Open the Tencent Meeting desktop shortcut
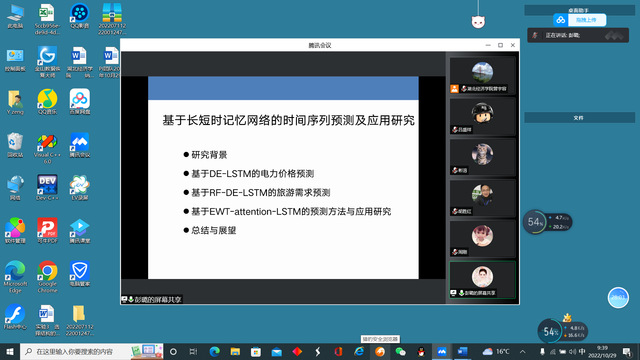 [x=80, y=145]
